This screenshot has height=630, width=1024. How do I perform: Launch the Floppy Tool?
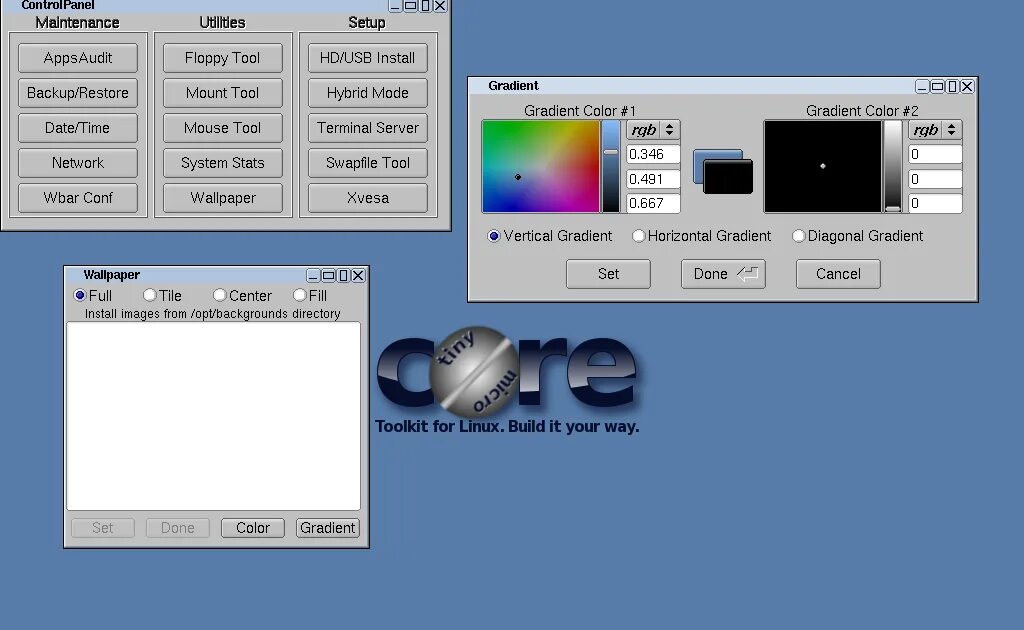223,58
